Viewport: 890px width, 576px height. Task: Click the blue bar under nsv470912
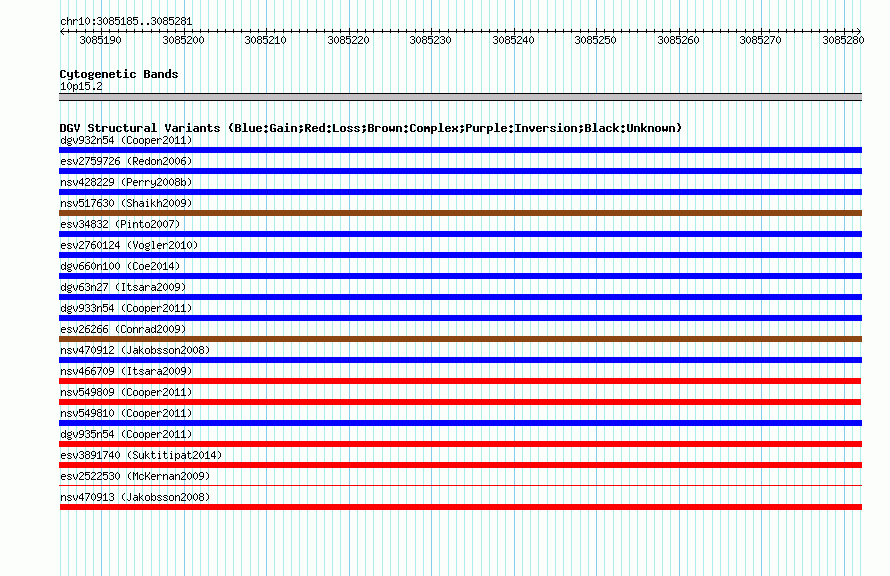(x=460, y=360)
